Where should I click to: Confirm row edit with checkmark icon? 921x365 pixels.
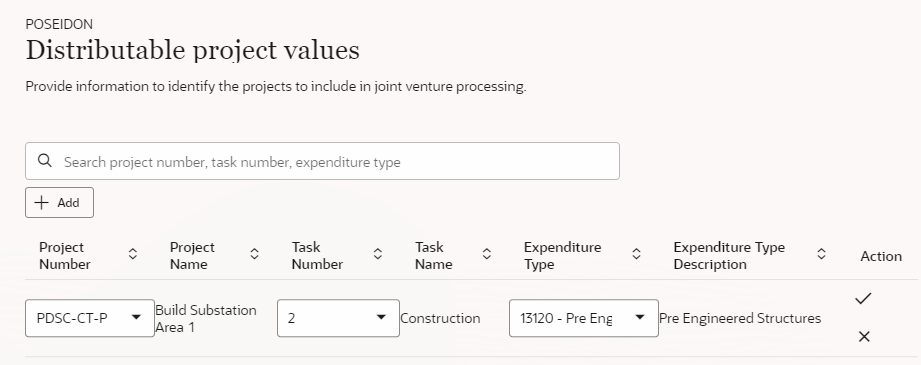click(x=863, y=299)
